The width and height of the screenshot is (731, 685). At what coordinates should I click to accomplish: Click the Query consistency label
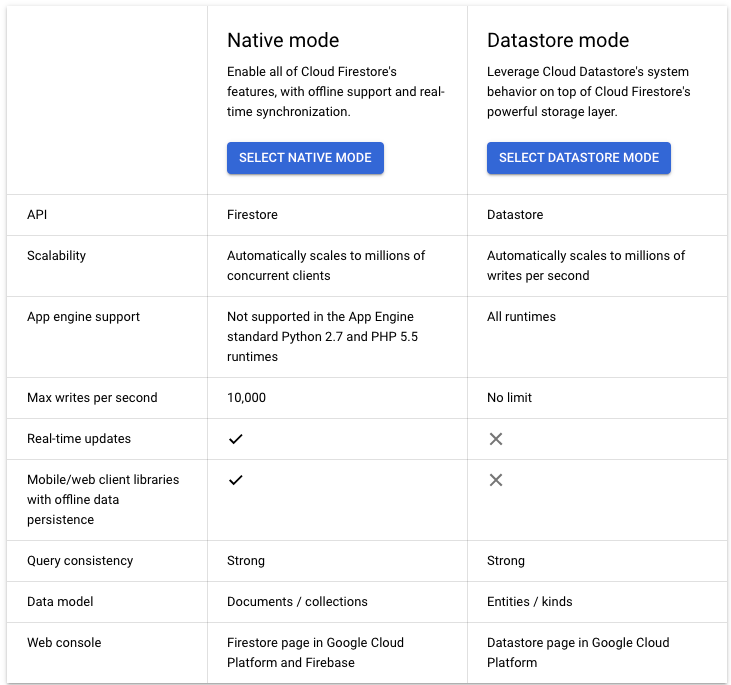[x=80, y=561]
